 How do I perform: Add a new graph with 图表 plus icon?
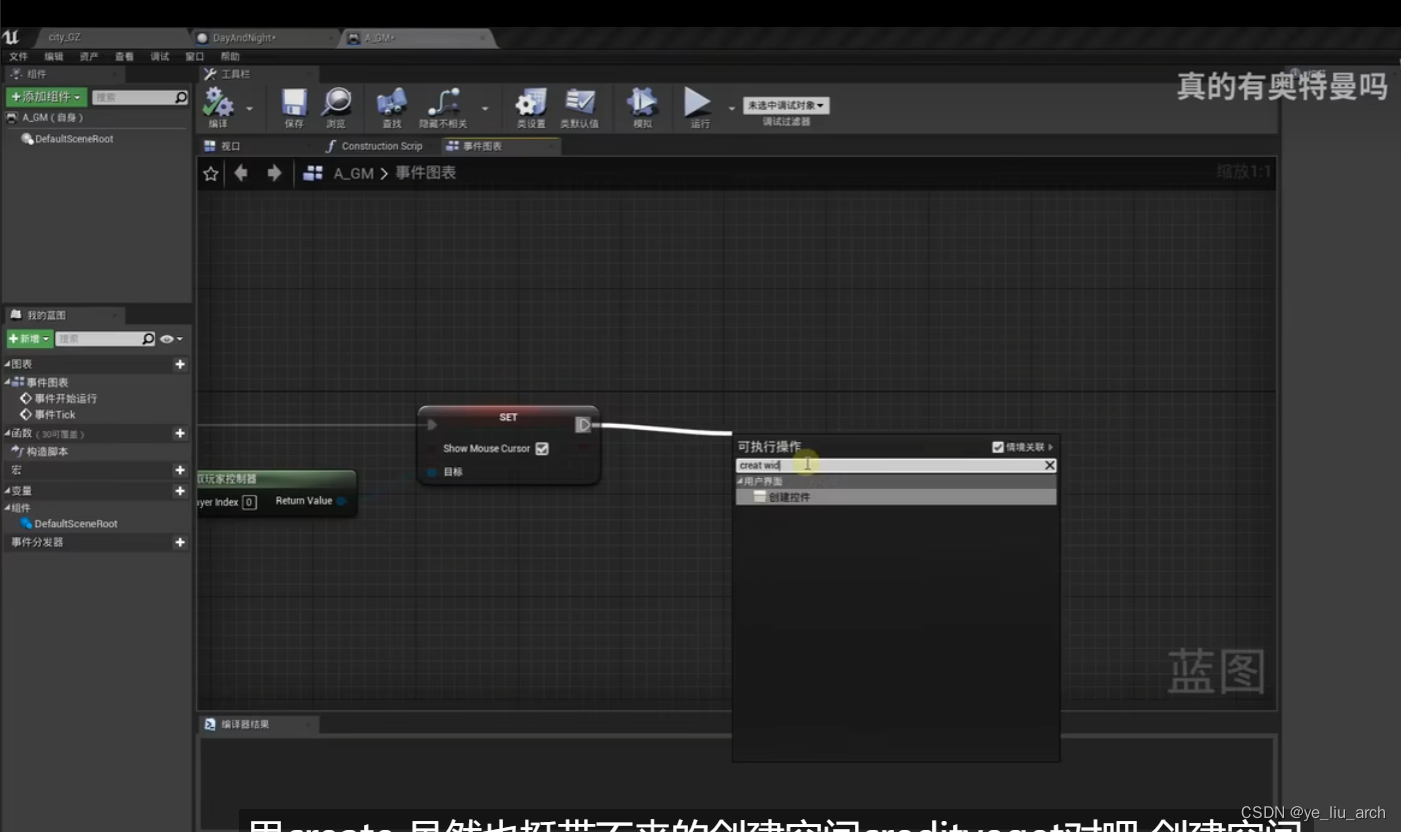[180, 364]
